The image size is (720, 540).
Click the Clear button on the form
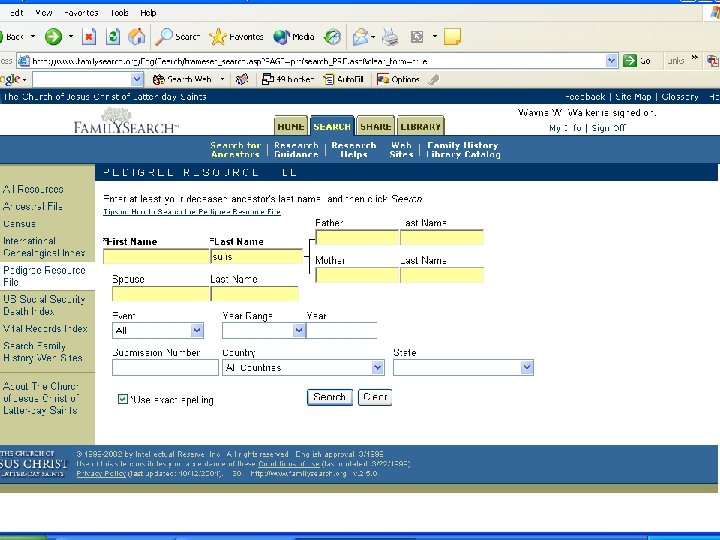tap(375, 397)
